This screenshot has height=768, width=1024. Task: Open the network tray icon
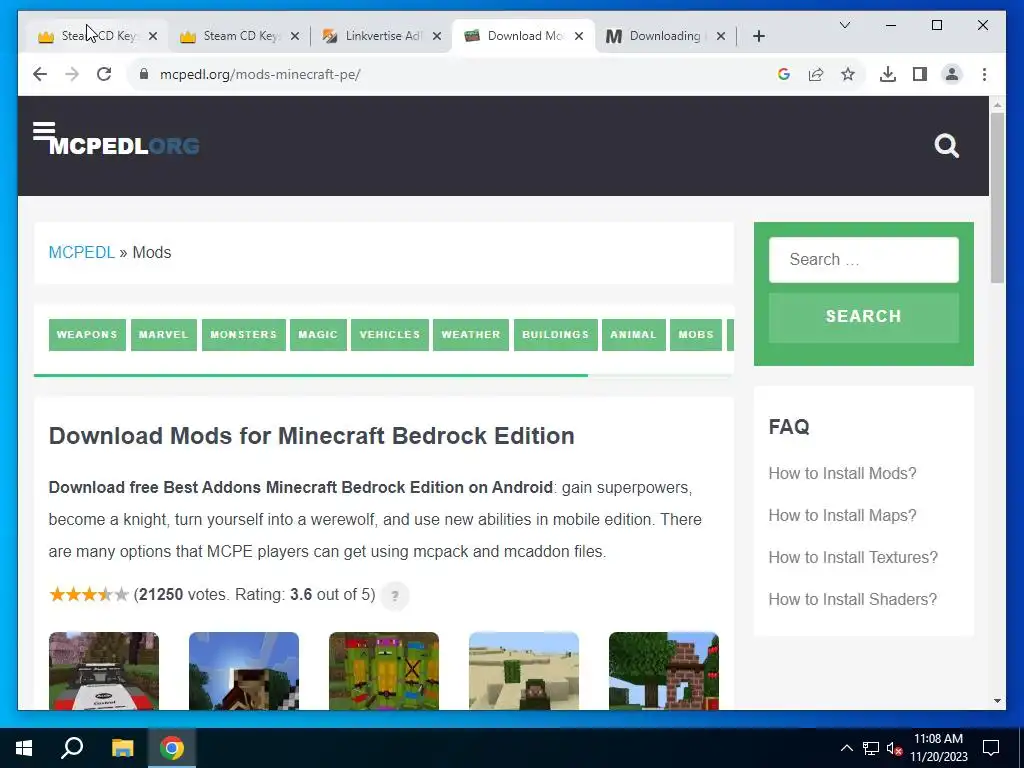[x=871, y=748]
